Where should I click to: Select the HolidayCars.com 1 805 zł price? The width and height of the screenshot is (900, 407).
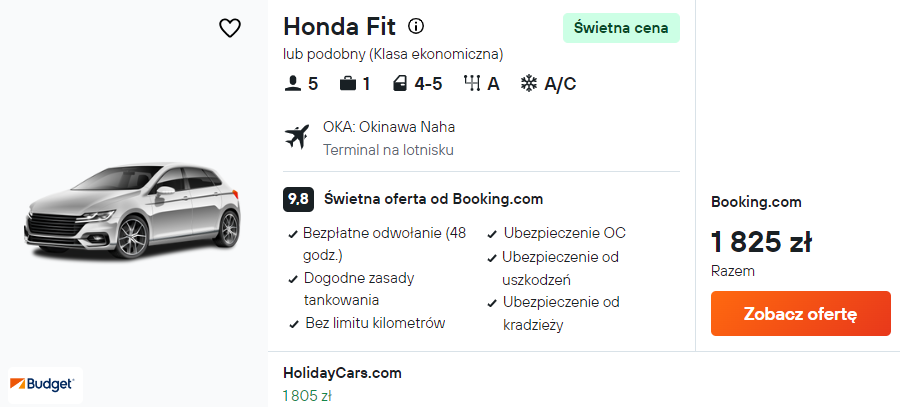tap(307, 396)
